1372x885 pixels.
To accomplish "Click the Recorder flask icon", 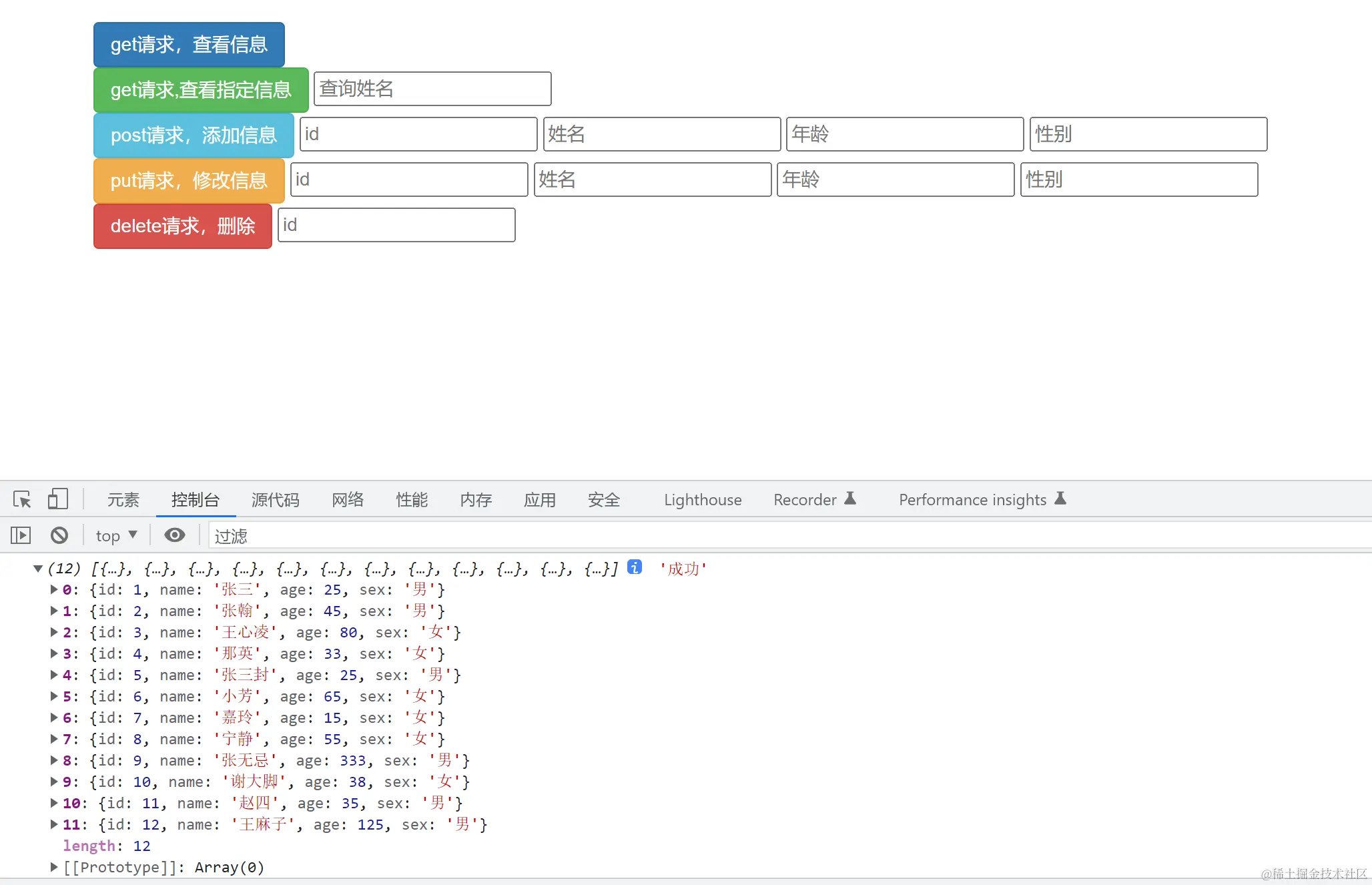I will tap(850, 499).
